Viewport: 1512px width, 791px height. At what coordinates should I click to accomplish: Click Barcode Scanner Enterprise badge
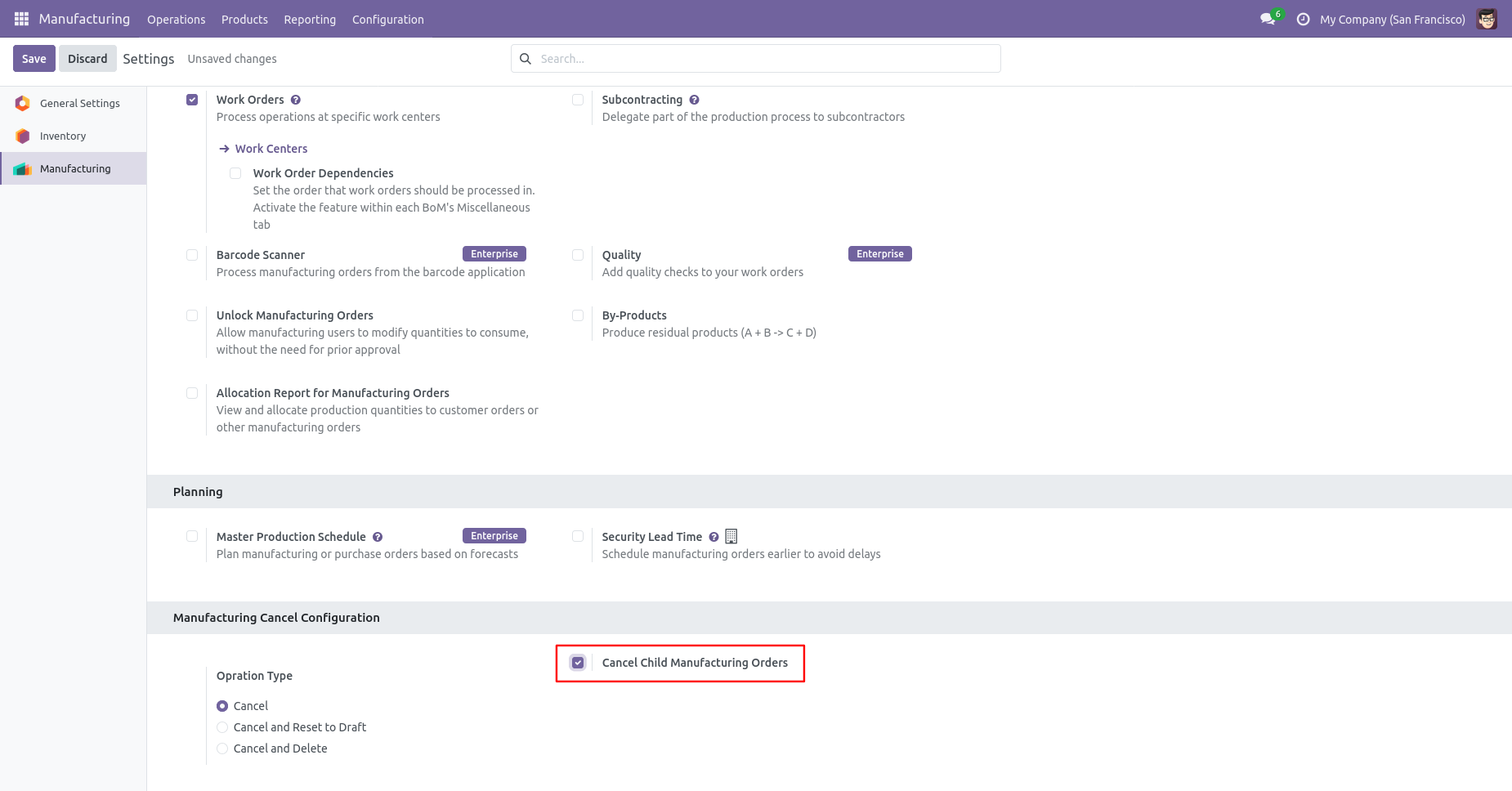tap(494, 254)
